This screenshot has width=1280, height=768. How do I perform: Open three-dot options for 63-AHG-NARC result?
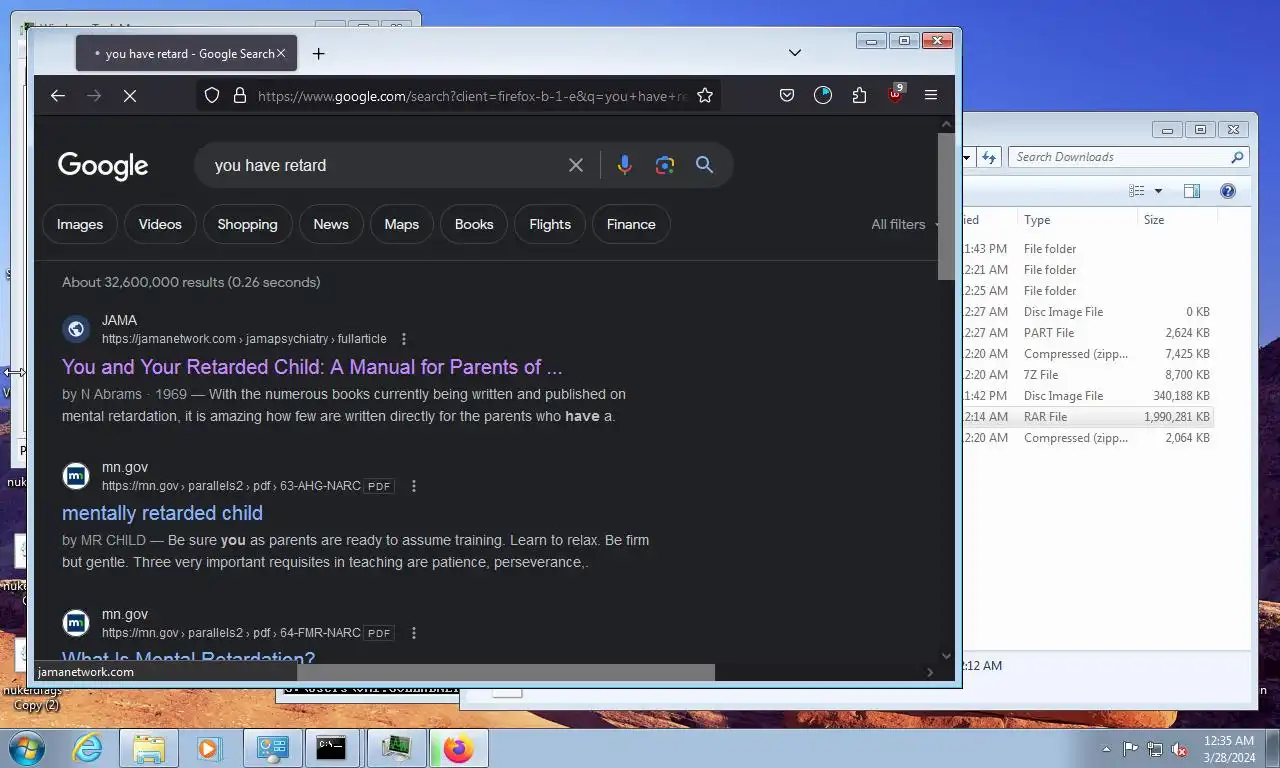click(414, 486)
